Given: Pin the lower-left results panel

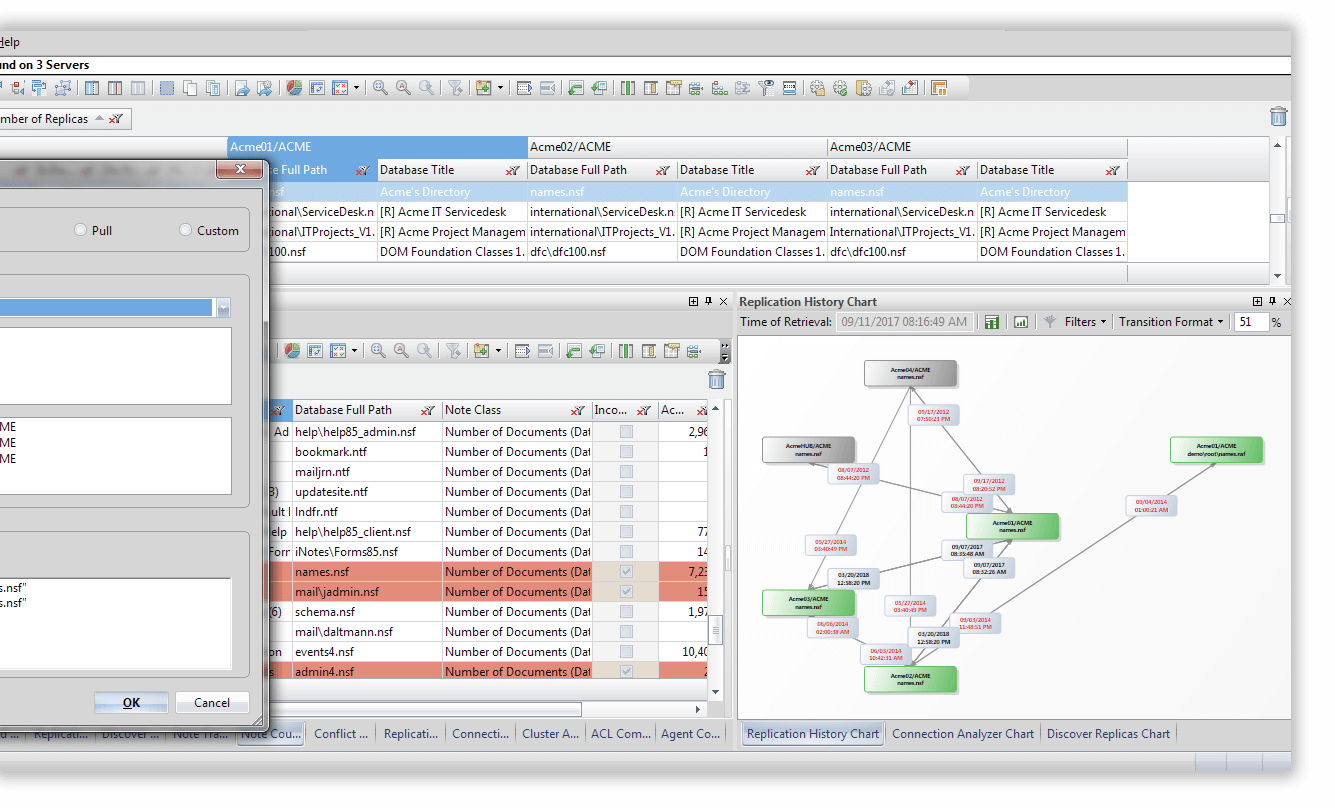Looking at the screenshot, I should [708, 301].
